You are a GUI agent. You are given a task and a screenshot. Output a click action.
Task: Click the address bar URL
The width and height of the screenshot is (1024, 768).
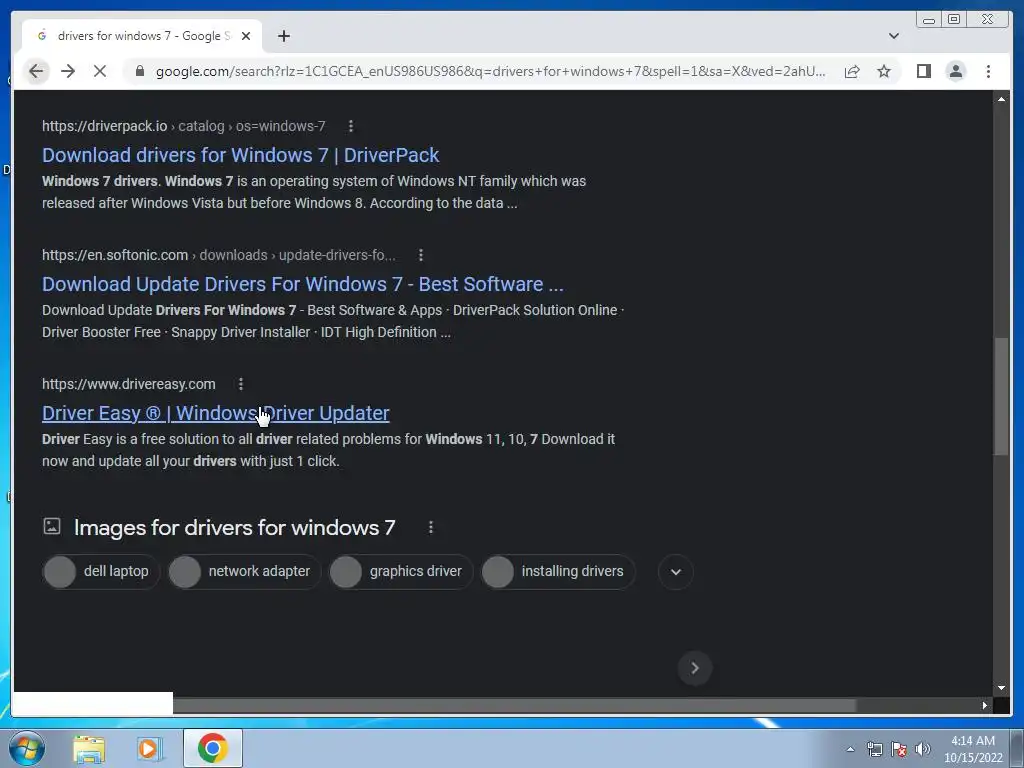[x=490, y=71]
